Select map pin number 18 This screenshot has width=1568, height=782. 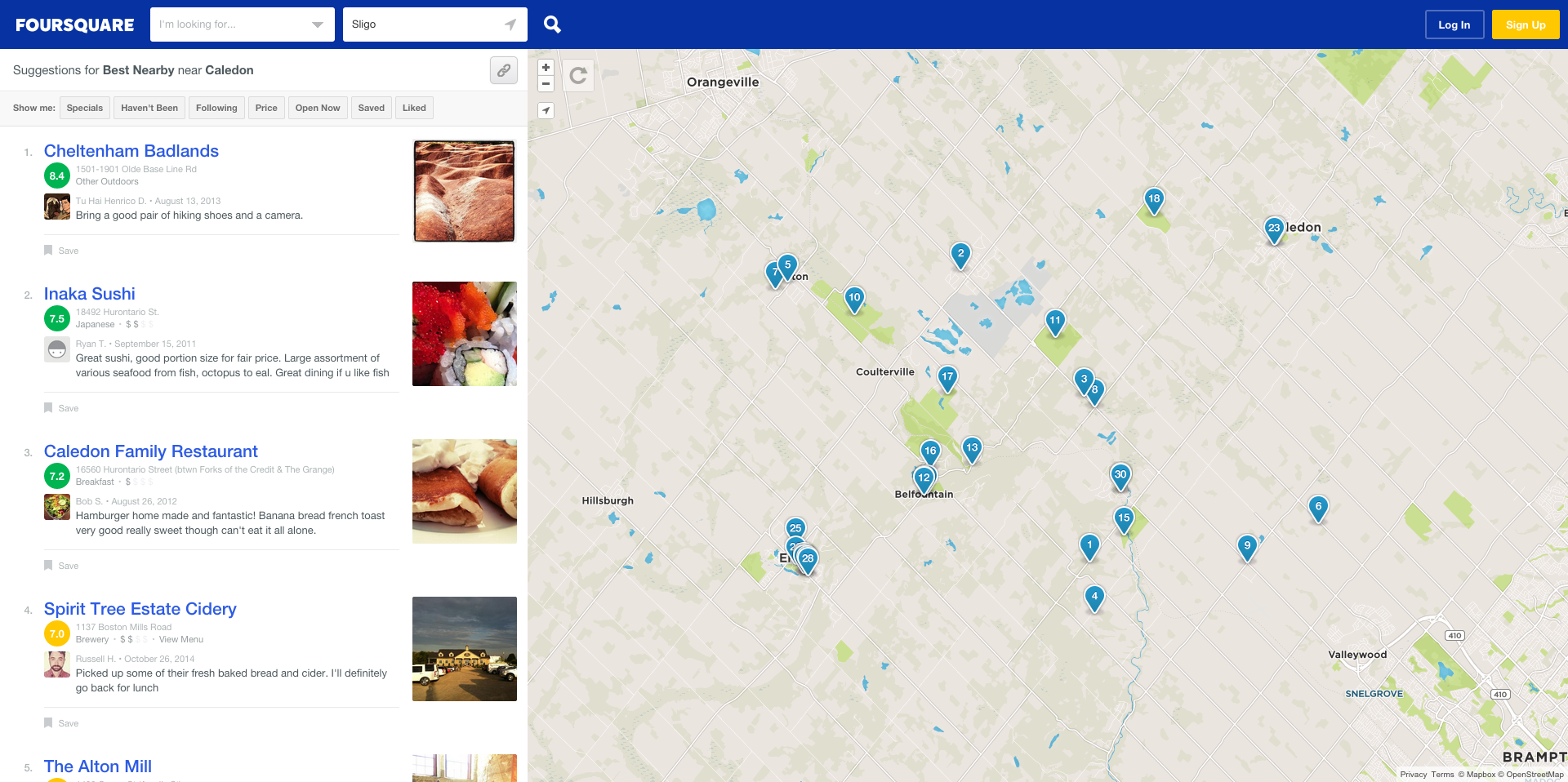1154,201
